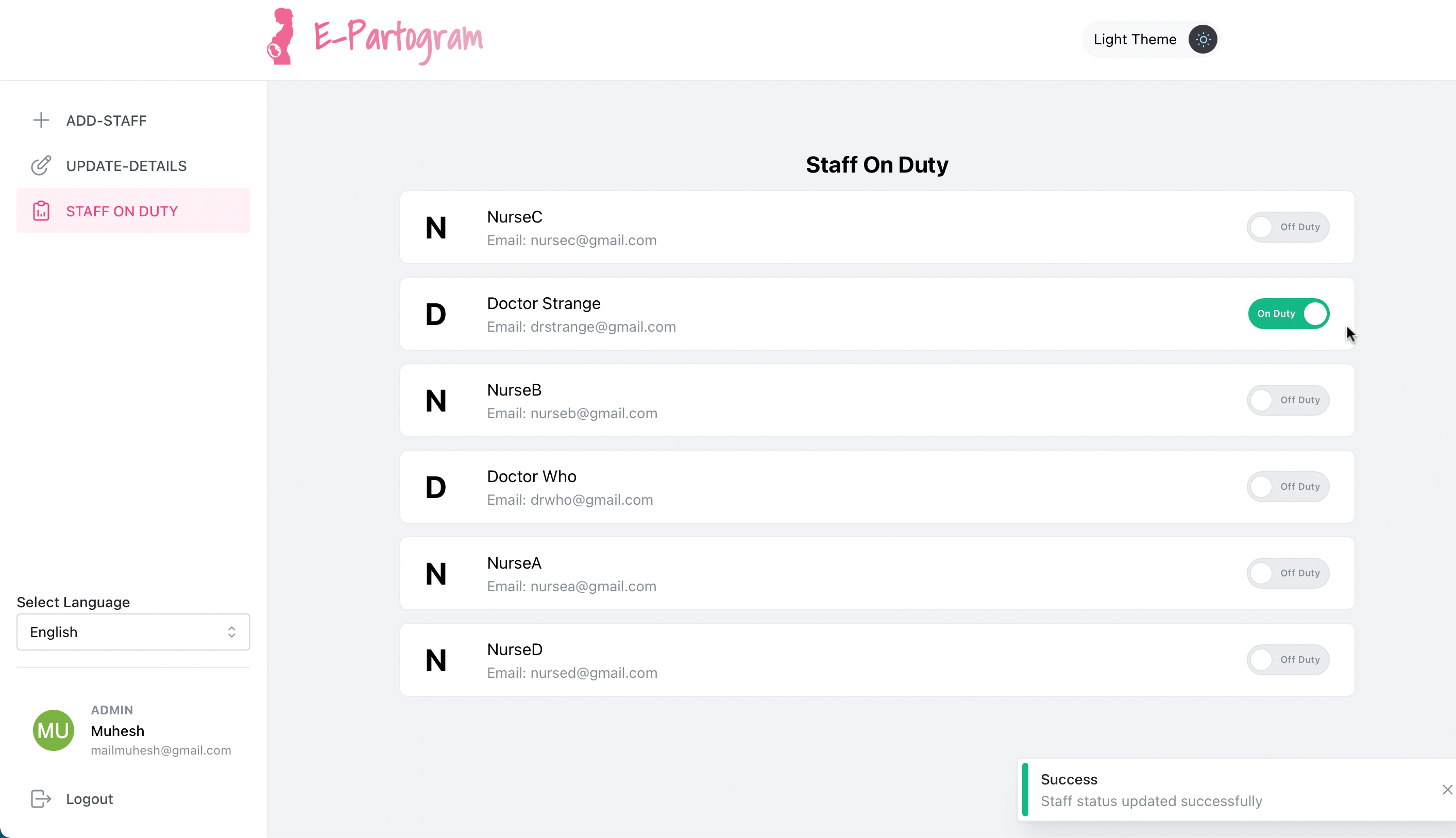The image size is (1456, 838).
Task: Turn off Doctor Strange's On Duty switch
Action: [x=1289, y=314]
